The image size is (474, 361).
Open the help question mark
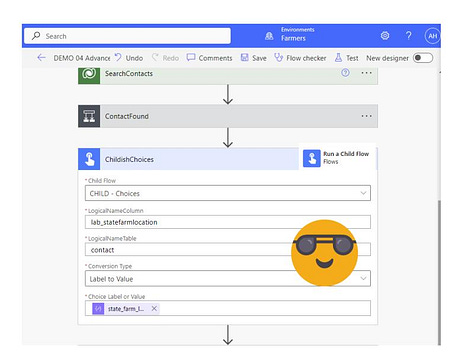click(409, 35)
